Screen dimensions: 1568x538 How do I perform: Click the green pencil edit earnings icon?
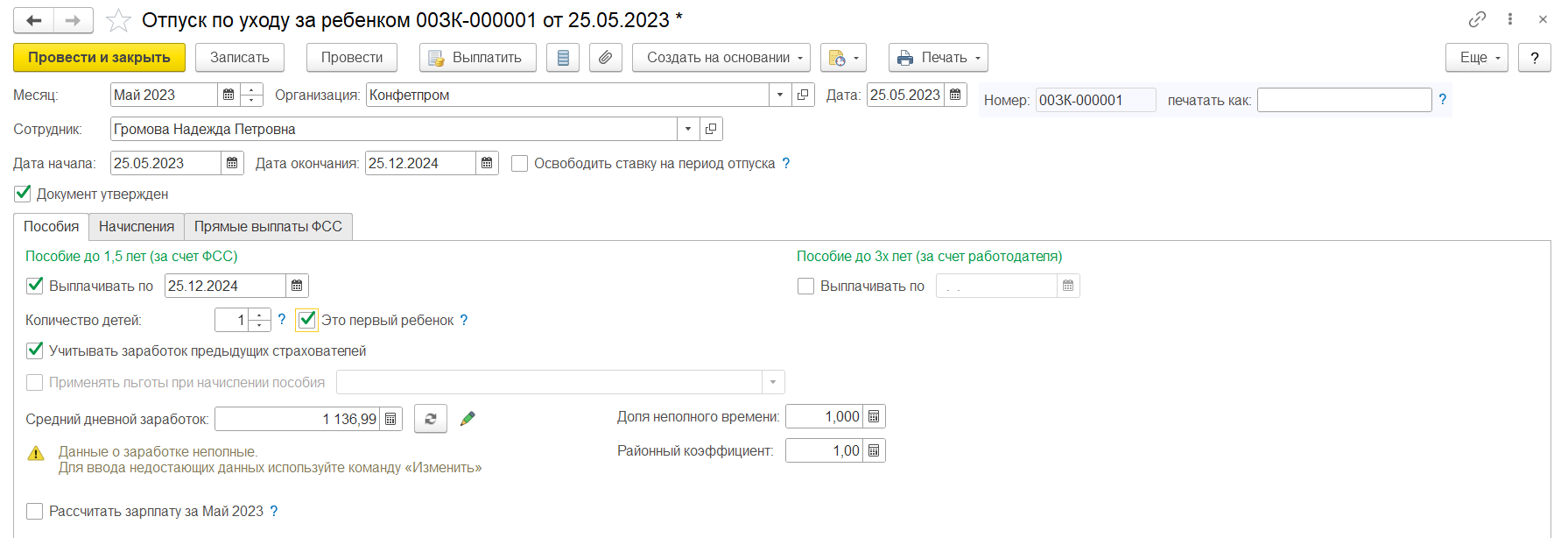(x=468, y=419)
